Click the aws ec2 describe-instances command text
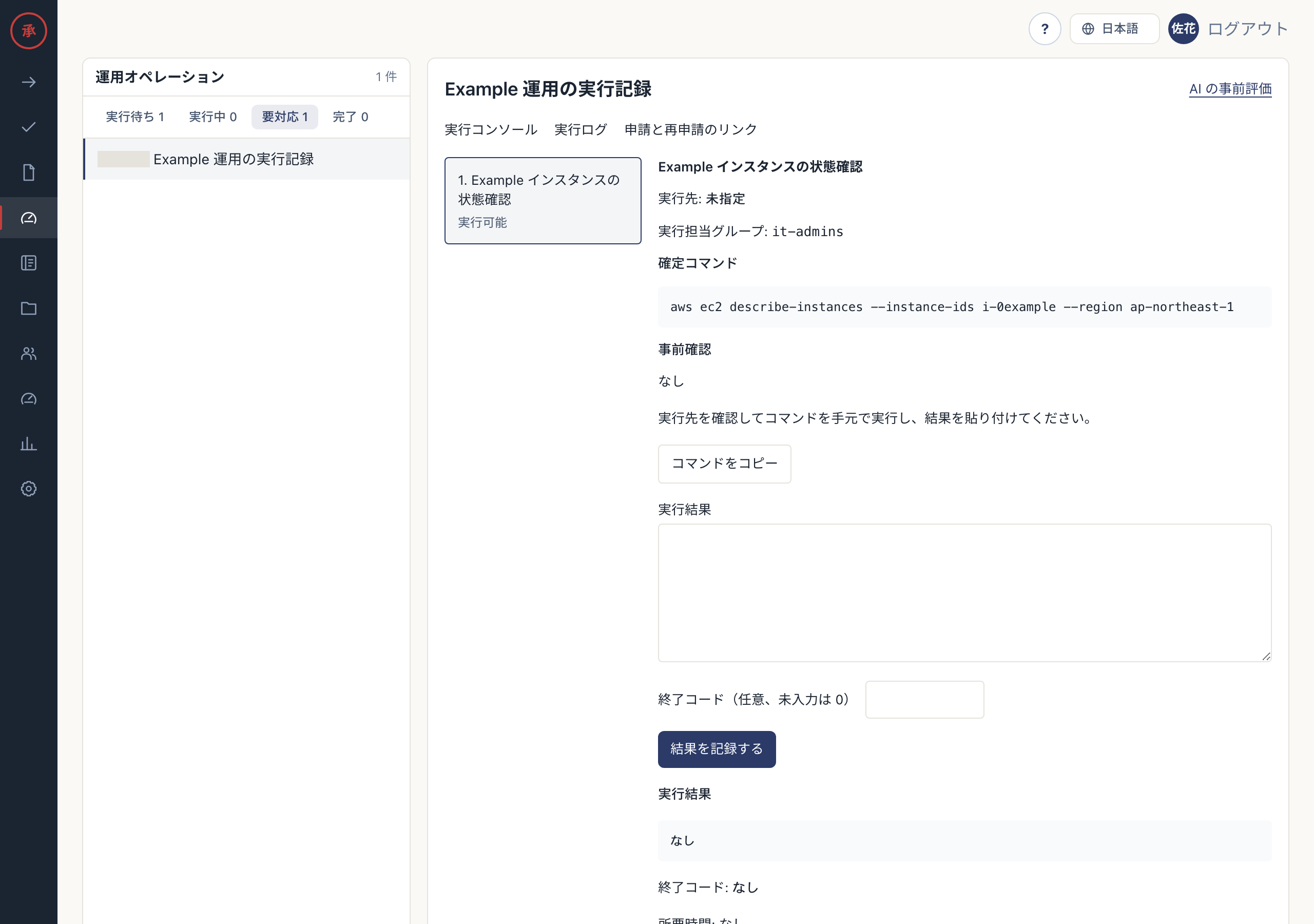 [x=952, y=307]
